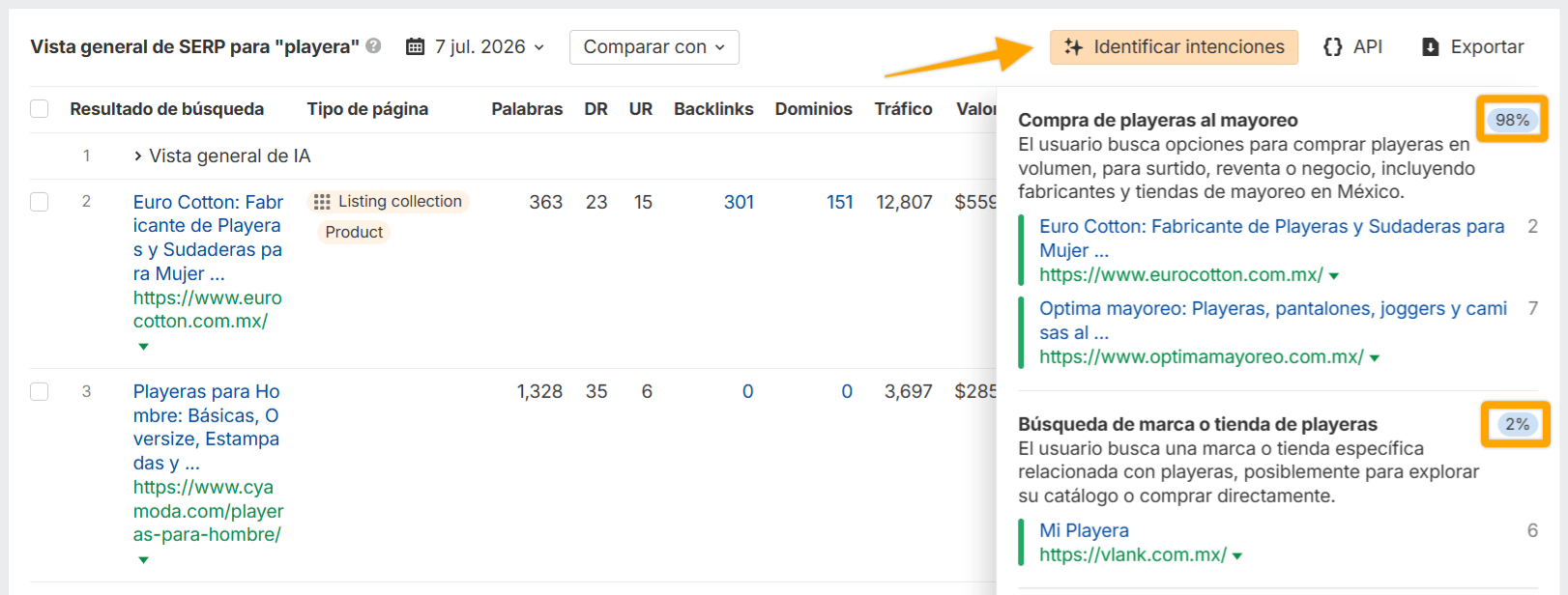Click the 0 dominios value for Playeras para Hombre
1568x595 pixels.
[x=847, y=391]
